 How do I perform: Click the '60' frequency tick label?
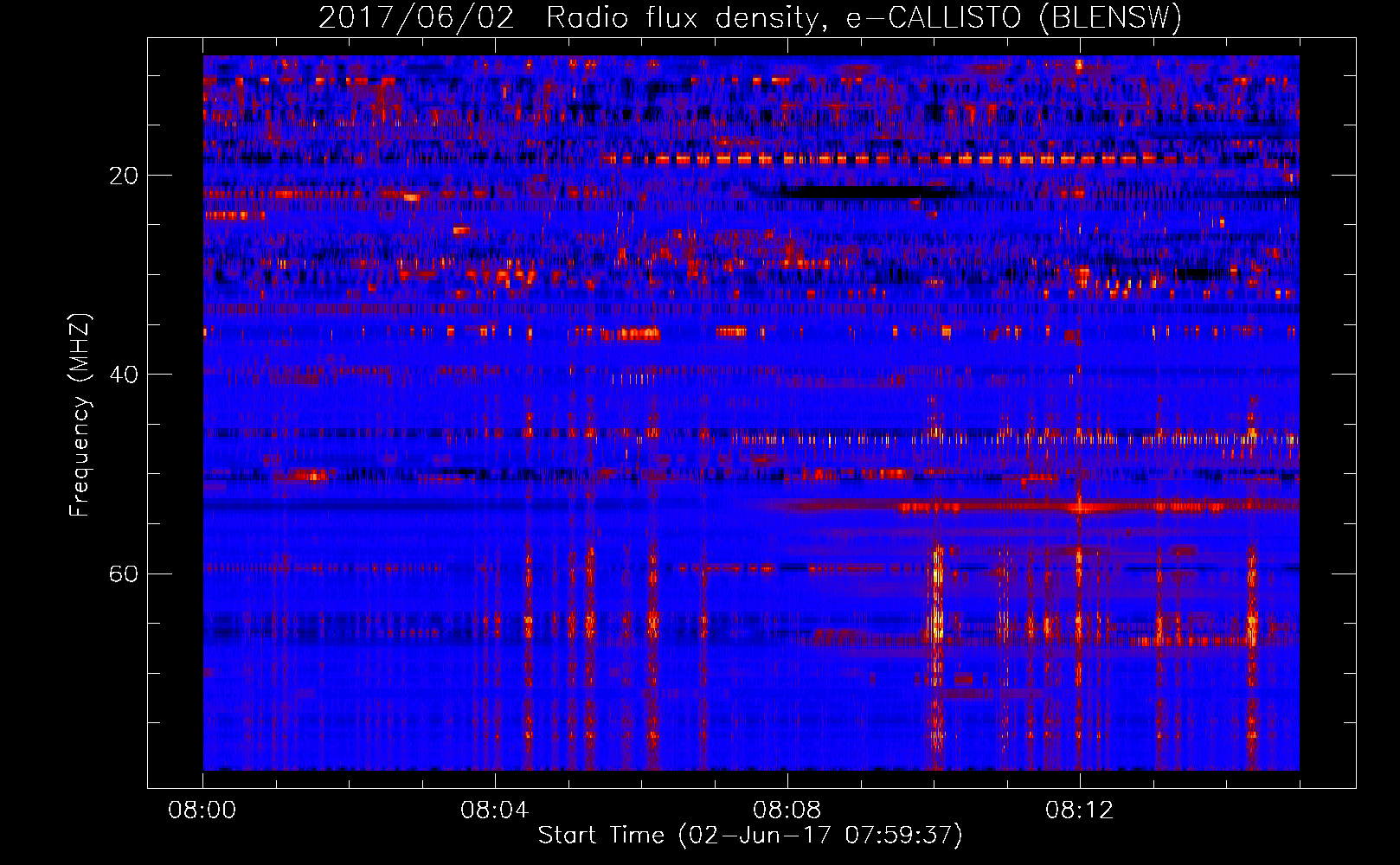point(123,573)
